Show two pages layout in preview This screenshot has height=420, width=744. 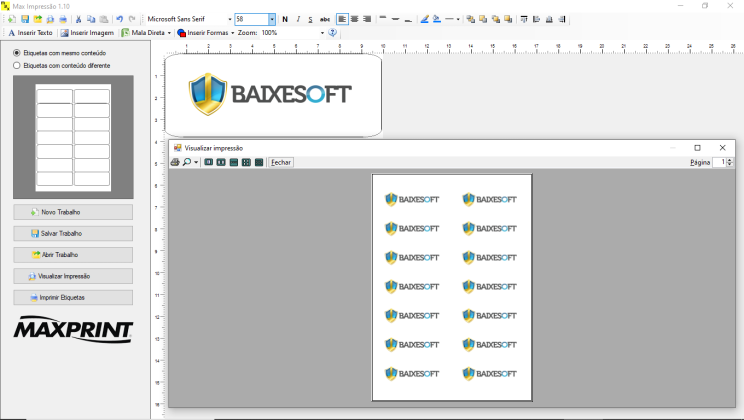[x=221, y=162]
